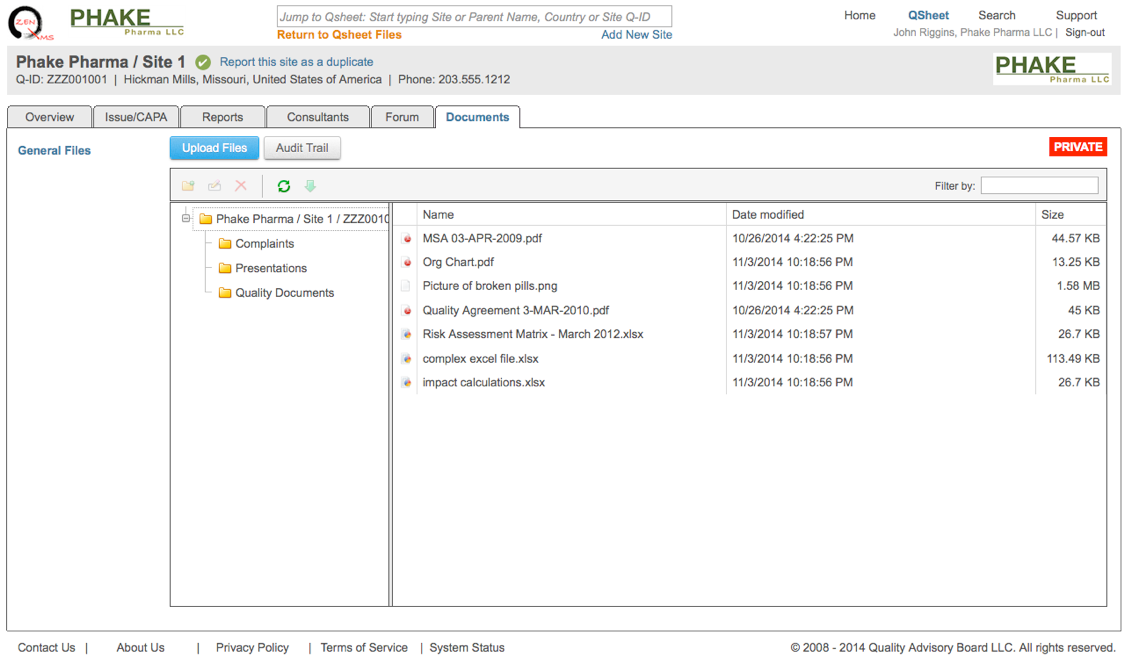Click the red X delete icon
The image size is (1125, 664).
[241, 186]
